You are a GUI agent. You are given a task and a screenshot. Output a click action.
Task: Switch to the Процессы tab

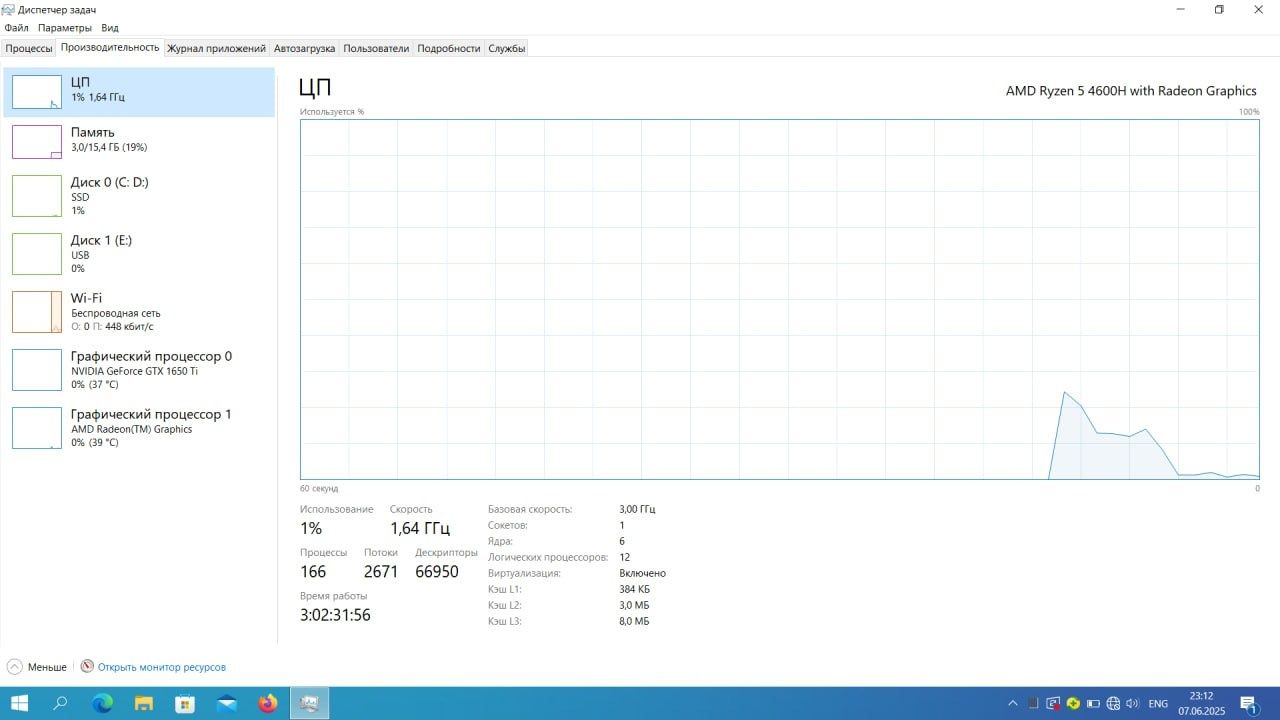click(29, 48)
